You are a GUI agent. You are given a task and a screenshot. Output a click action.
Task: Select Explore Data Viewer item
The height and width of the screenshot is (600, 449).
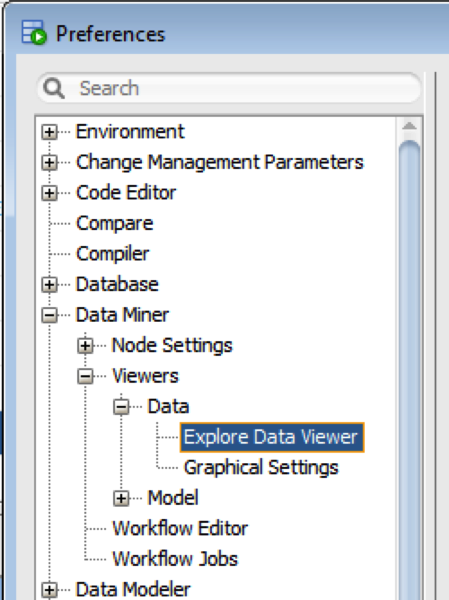coord(272,437)
